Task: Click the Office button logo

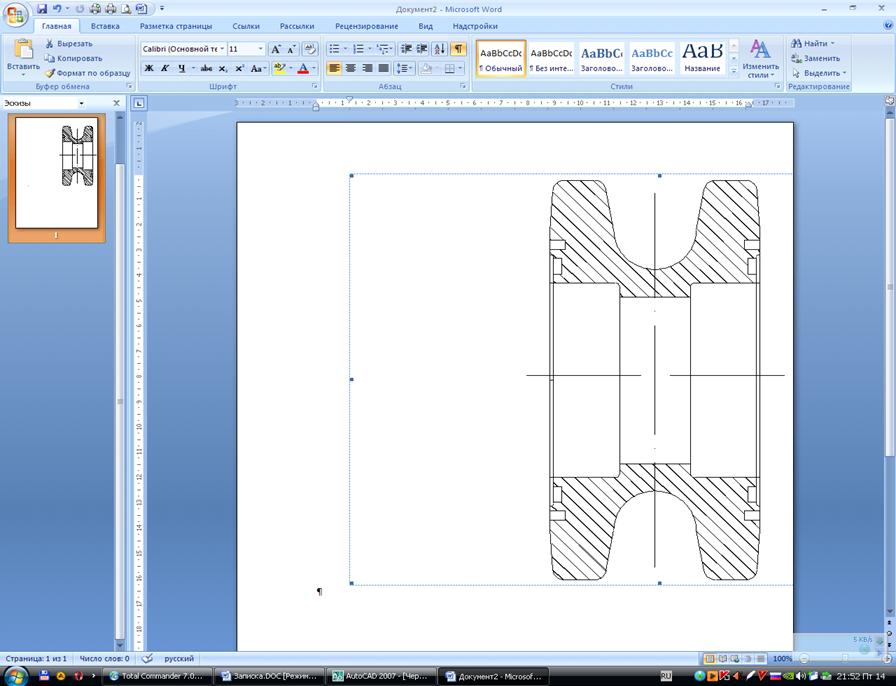Action: coord(16,15)
